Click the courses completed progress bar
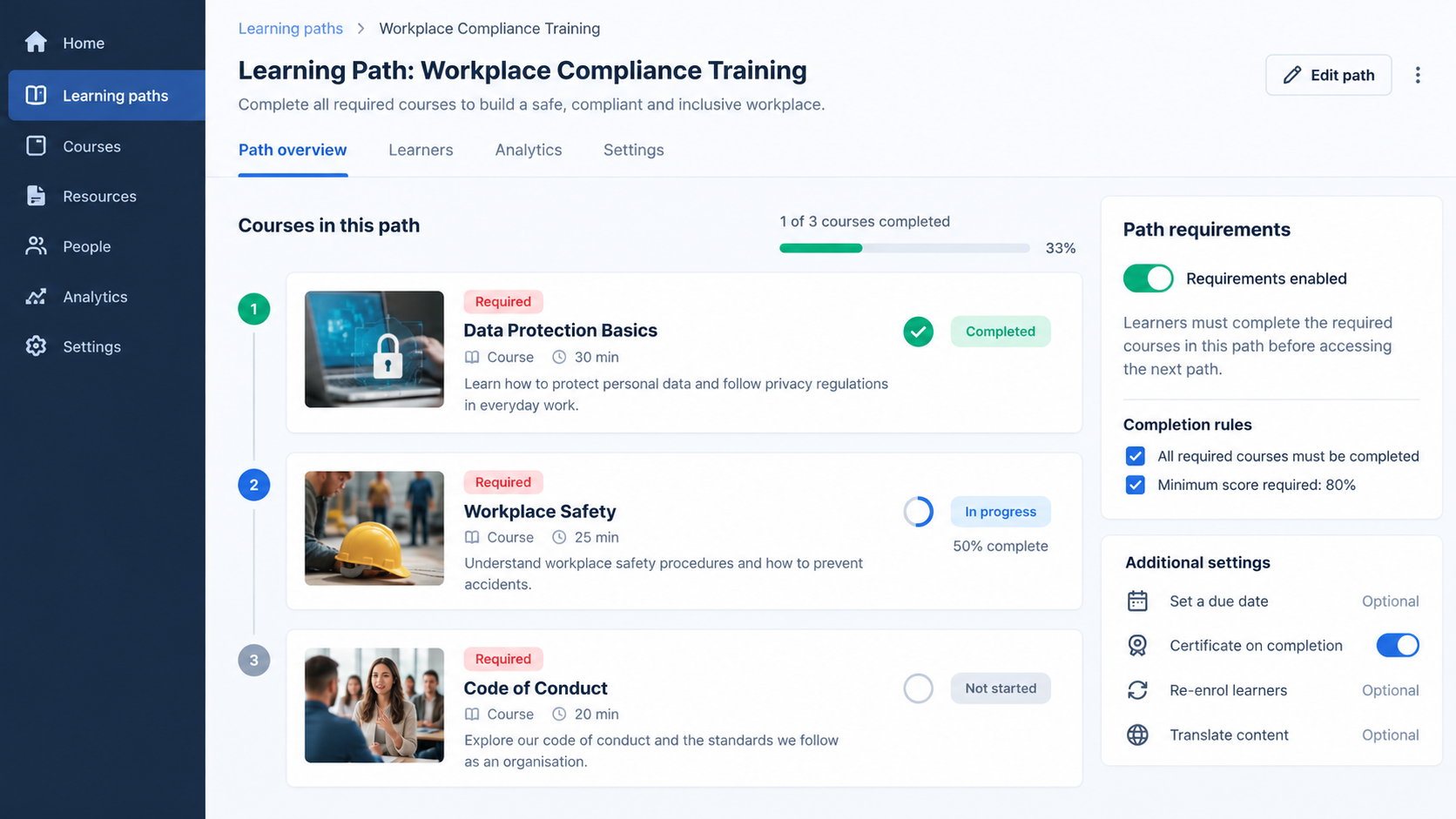 905,248
